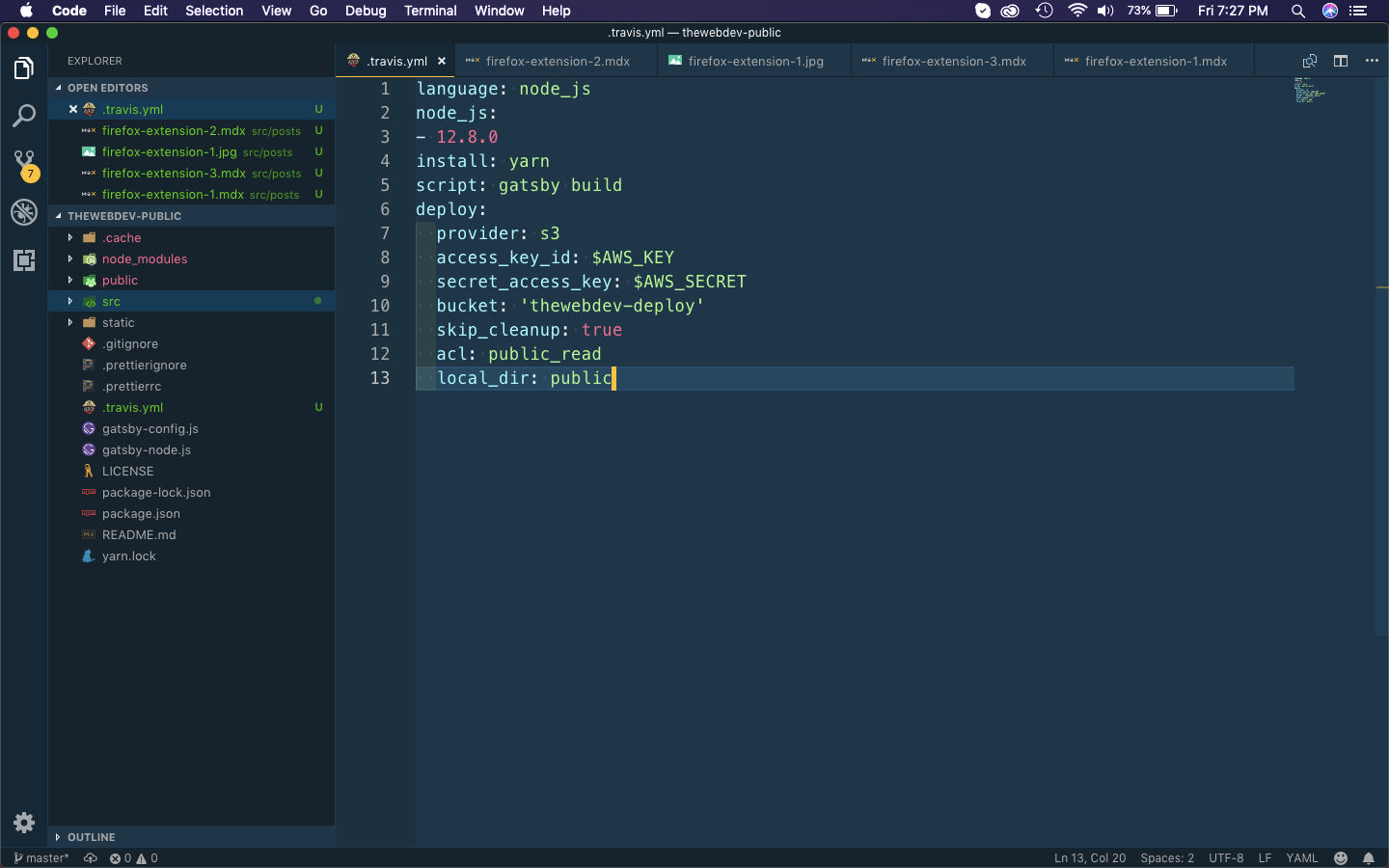Open the Explorer view in activity bar
Screen dimensions: 1389x868
pyautogui.click(x=24, y=68)
